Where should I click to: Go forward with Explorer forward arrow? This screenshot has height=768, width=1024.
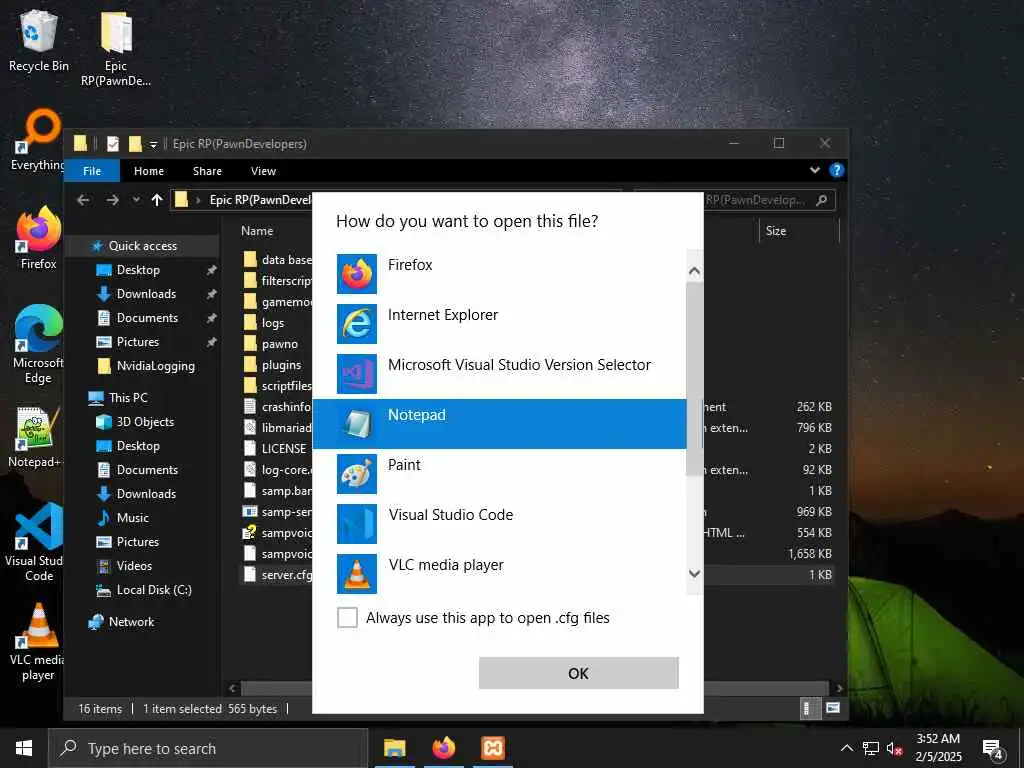pos(112,200)
